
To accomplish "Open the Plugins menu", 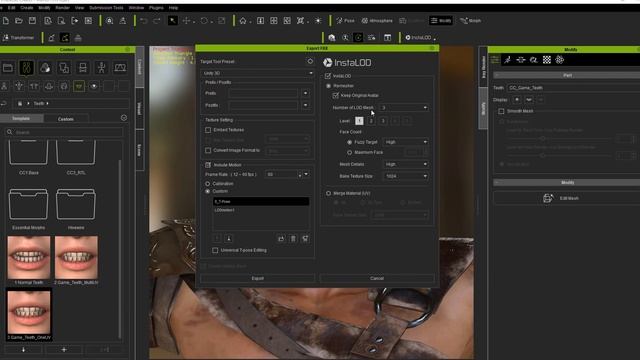I will 156,8.
